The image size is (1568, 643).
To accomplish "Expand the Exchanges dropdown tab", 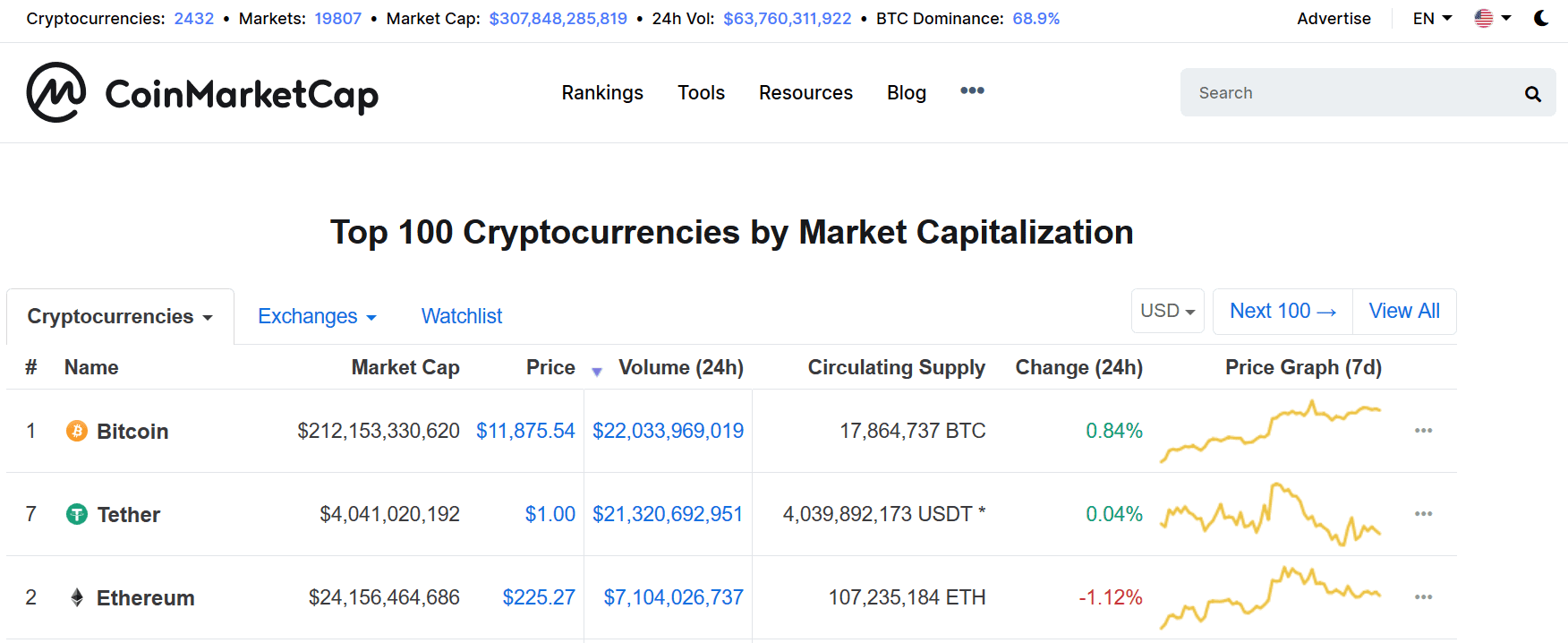I will tap(317, 316).
